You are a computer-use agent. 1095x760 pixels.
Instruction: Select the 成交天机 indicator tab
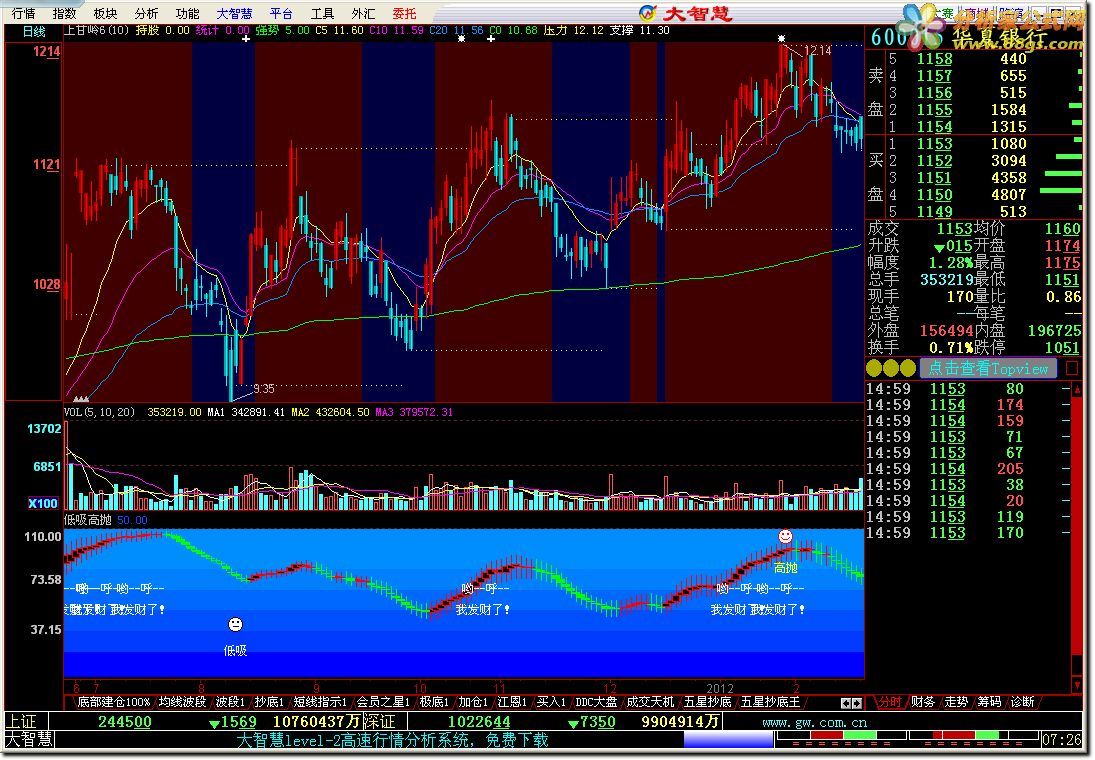650,702
